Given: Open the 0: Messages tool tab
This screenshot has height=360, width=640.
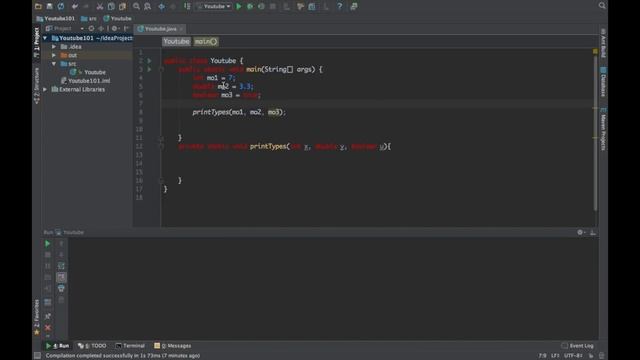Looking at the screenshot, I should point(173,346).
